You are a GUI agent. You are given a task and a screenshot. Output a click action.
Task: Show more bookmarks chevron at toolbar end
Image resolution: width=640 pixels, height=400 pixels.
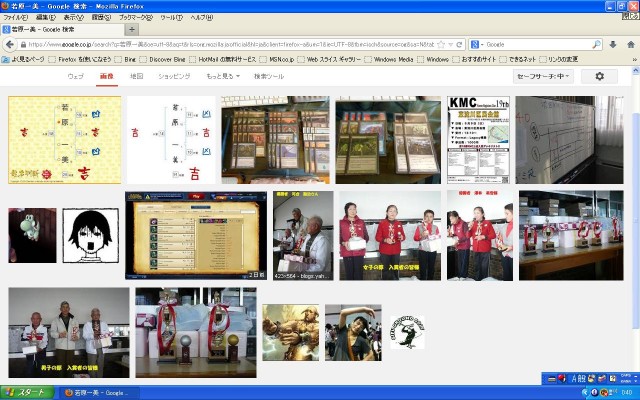pyautogui.click(x=635, y=60)
